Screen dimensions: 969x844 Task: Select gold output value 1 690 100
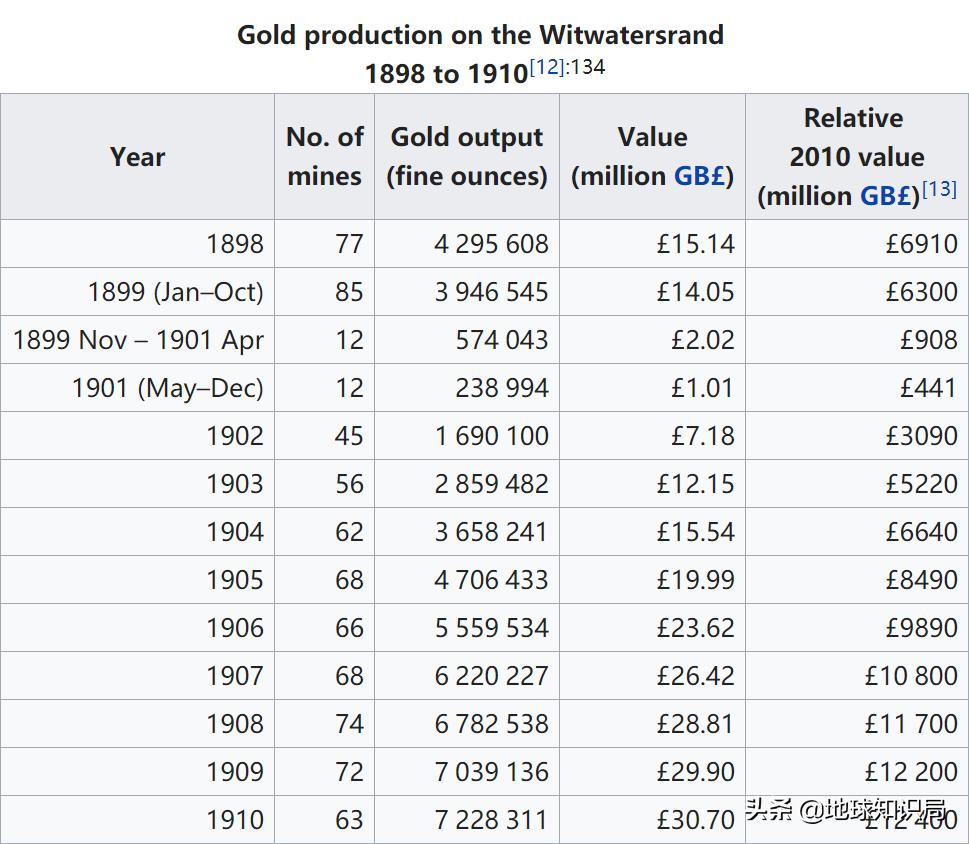coord(491,436)
